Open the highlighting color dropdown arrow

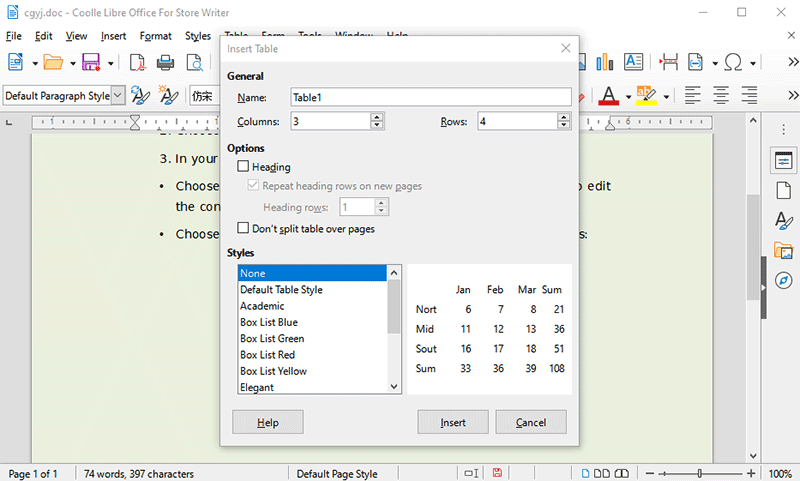coord(666,97)
